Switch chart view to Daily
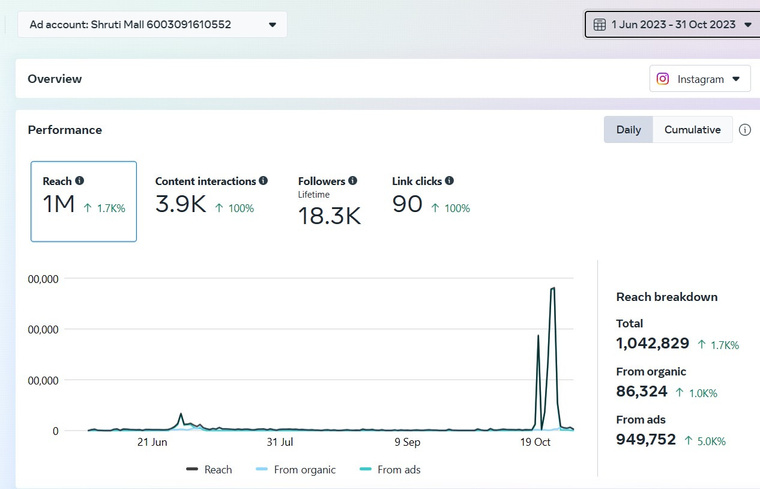Image resolution: width=760 pixels, height=489 pixels. tap(628, 130)
